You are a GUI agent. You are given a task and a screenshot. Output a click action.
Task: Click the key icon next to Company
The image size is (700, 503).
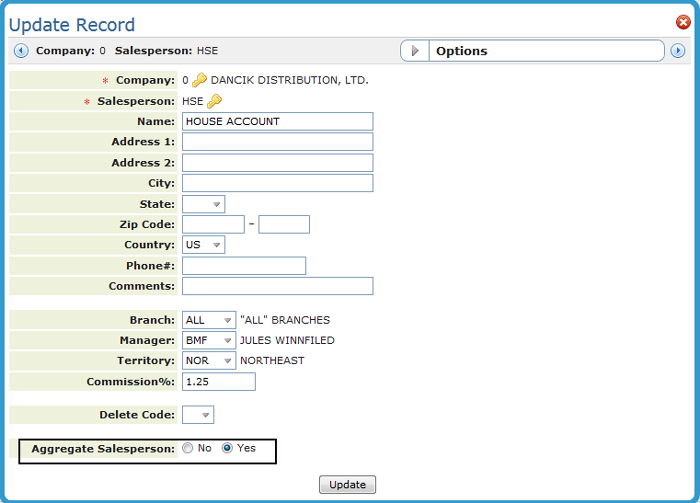click(x=199, y=80)
